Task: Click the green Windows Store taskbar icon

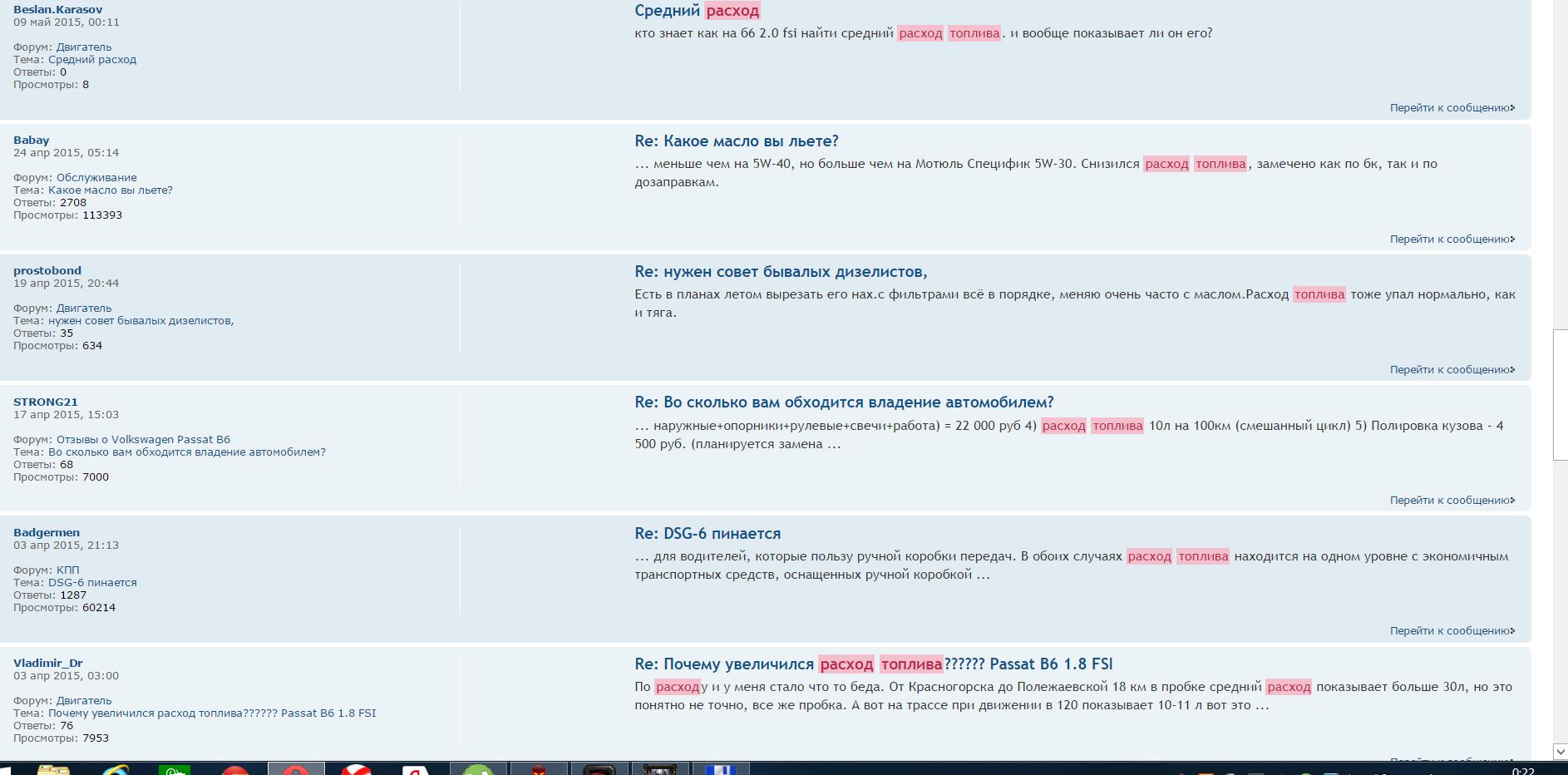Action: pos(175,769)
